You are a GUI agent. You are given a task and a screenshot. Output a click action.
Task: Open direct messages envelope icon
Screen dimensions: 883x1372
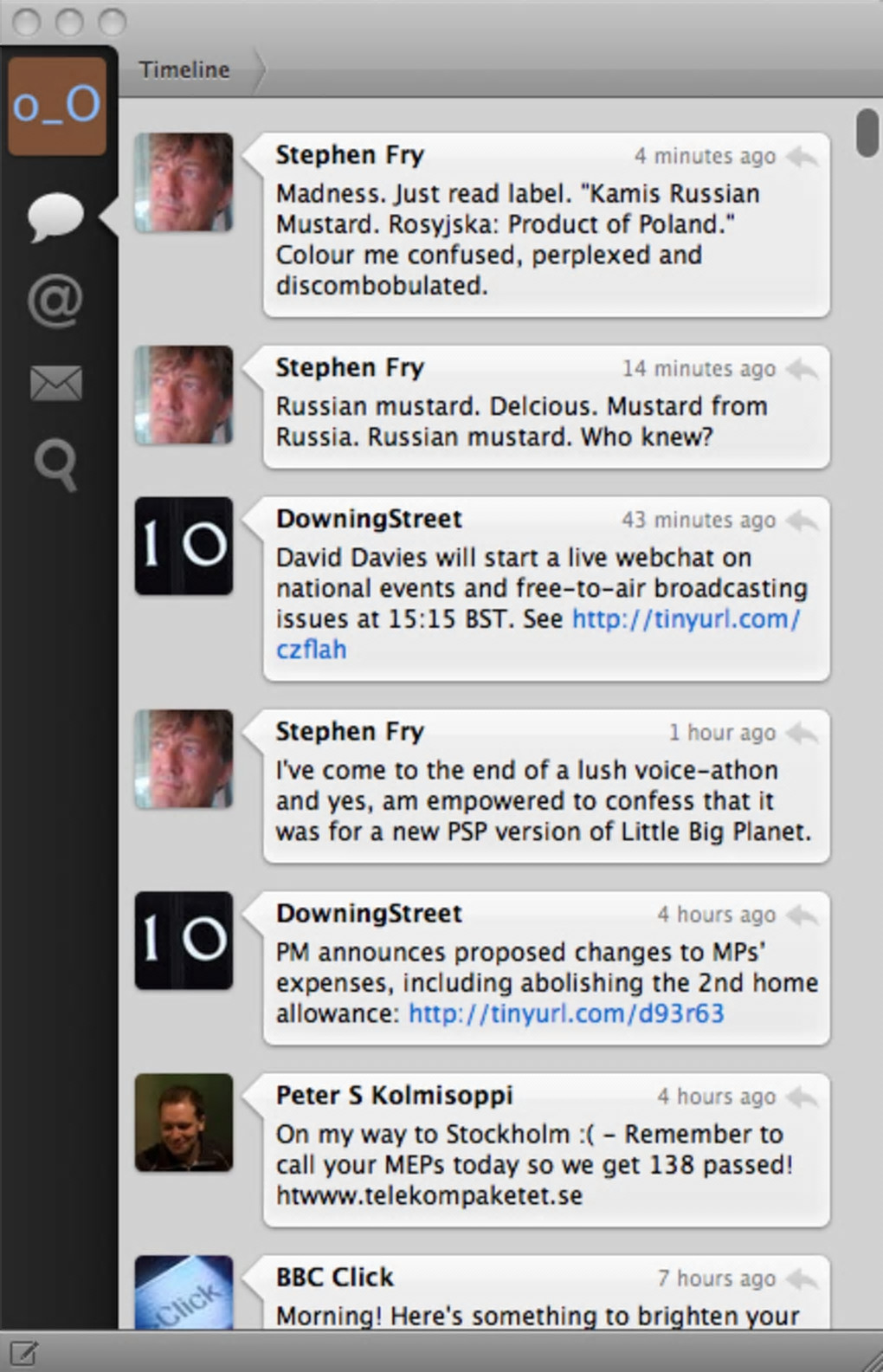55,383
